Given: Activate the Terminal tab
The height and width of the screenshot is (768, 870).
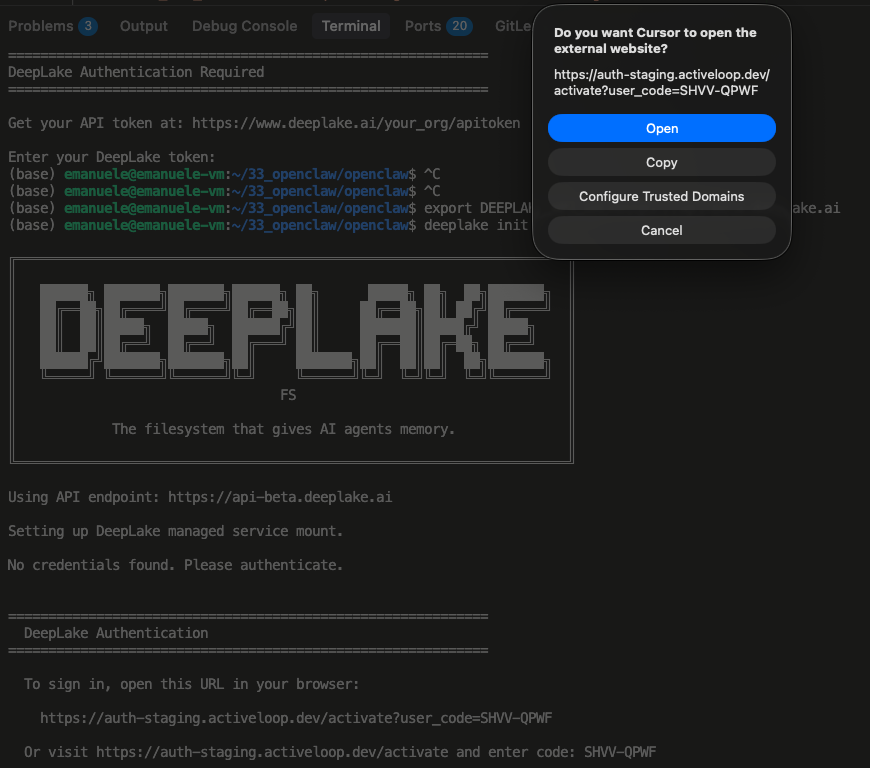Looking at the screenshot, I should pos(351,26).
